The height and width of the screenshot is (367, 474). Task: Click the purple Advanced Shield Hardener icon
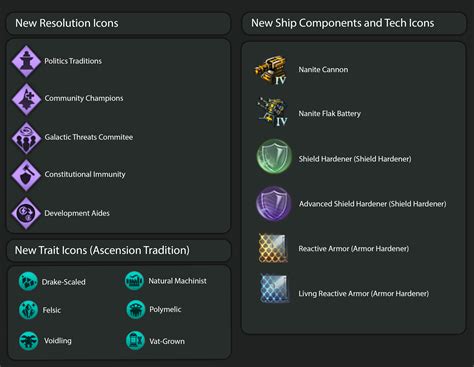[274, 204]
